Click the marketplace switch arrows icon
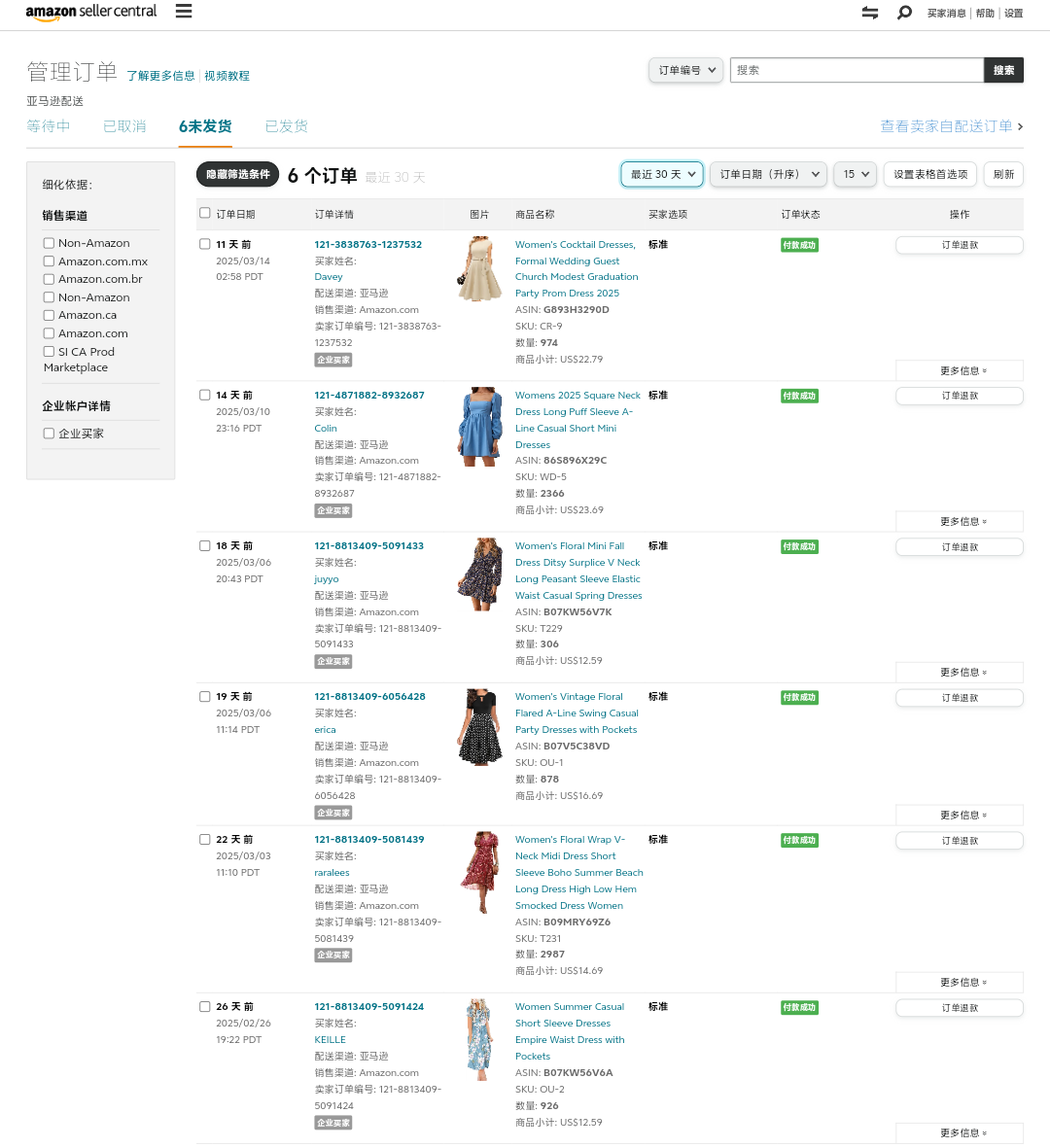Viewport: 1050px width, 1148px height. 870,13
